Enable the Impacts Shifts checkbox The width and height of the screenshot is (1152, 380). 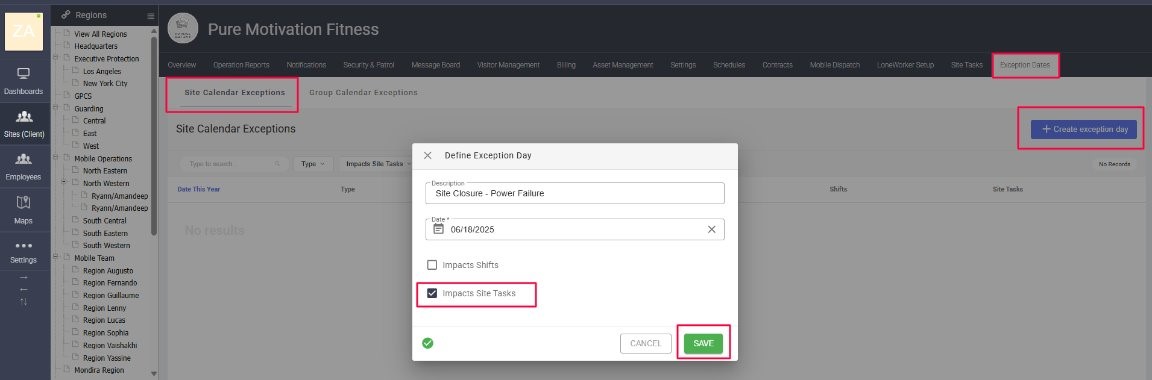pyautogui.click(x=432, y=265)
